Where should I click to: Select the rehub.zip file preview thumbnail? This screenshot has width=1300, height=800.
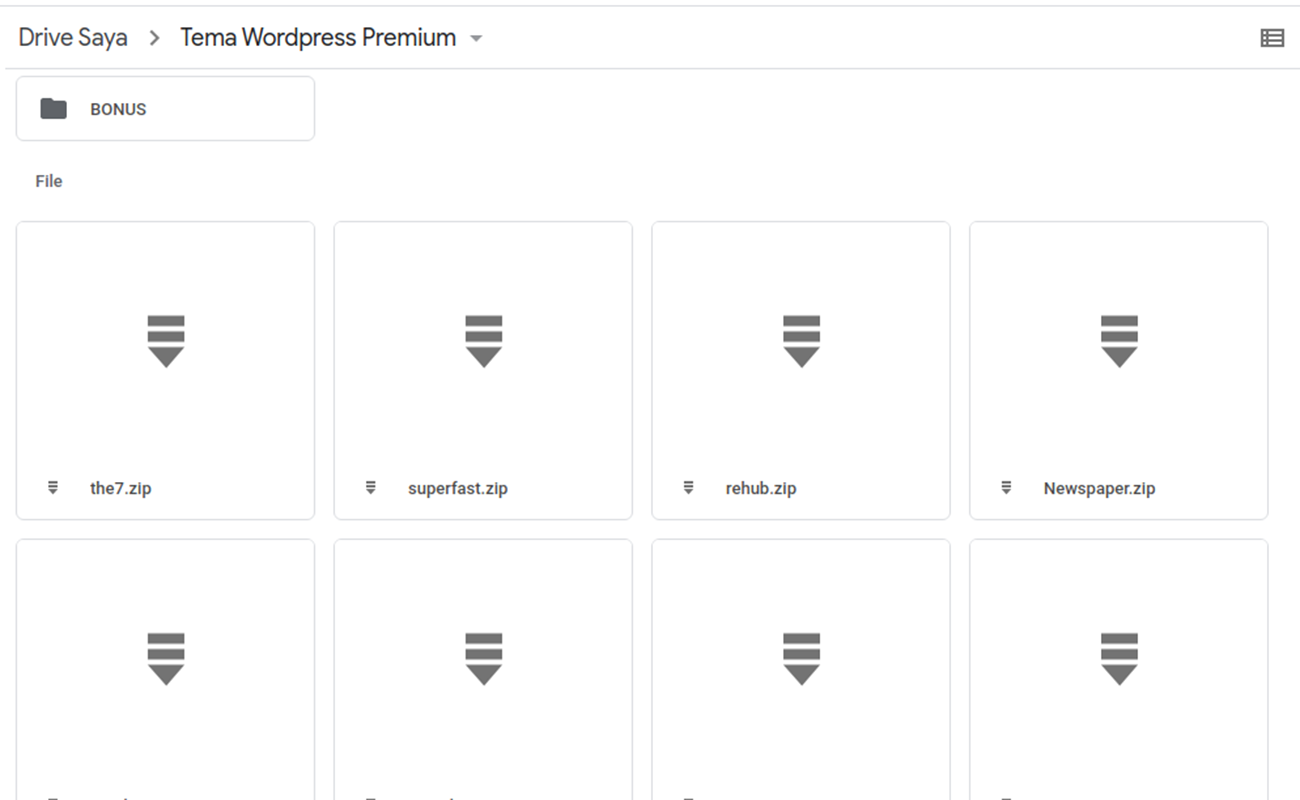pyautogui.click(x=802, y=341)
